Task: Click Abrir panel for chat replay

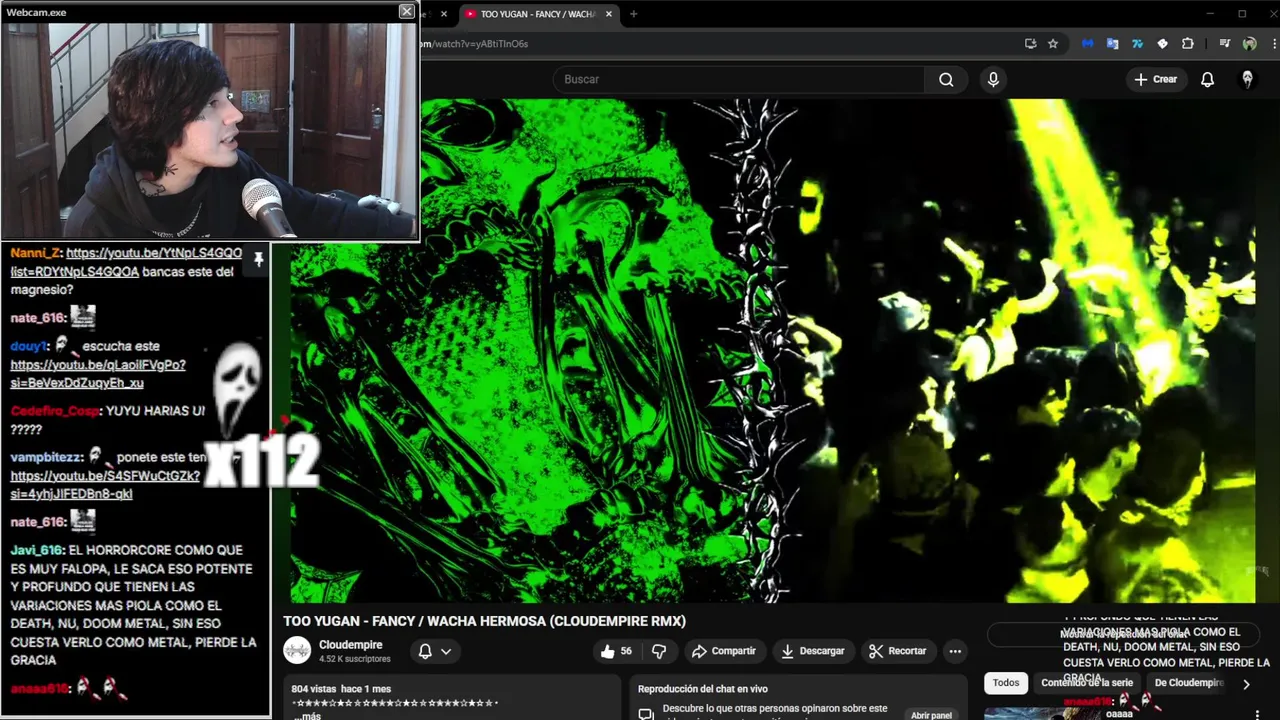Action: 931,715
